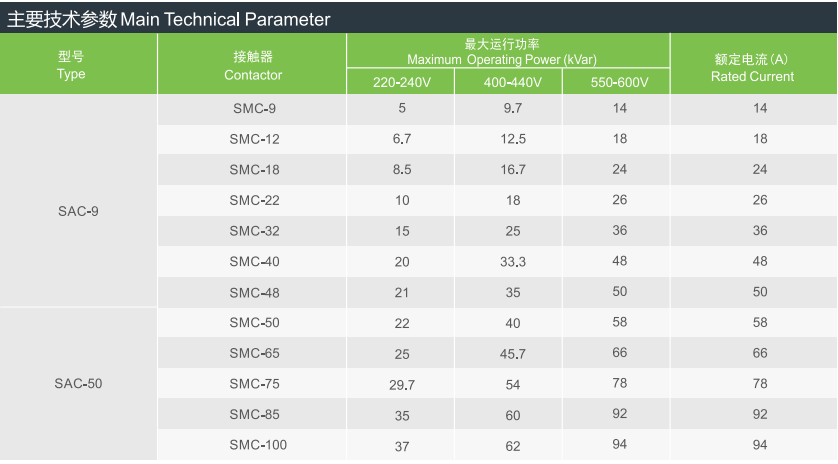Image resolution: width=838 pixels, height=464 pixels.
Task: Select the SMC-18 contactor row label
Action: point(254,170)
